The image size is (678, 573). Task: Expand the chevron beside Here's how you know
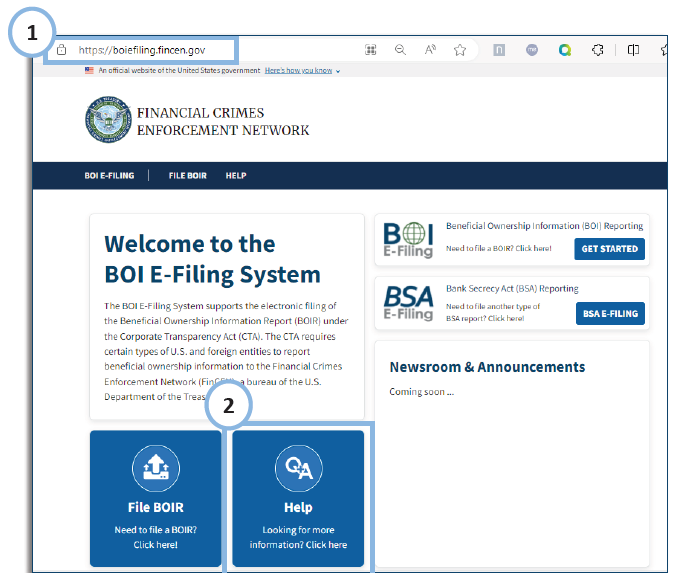[x=338, y=71]
